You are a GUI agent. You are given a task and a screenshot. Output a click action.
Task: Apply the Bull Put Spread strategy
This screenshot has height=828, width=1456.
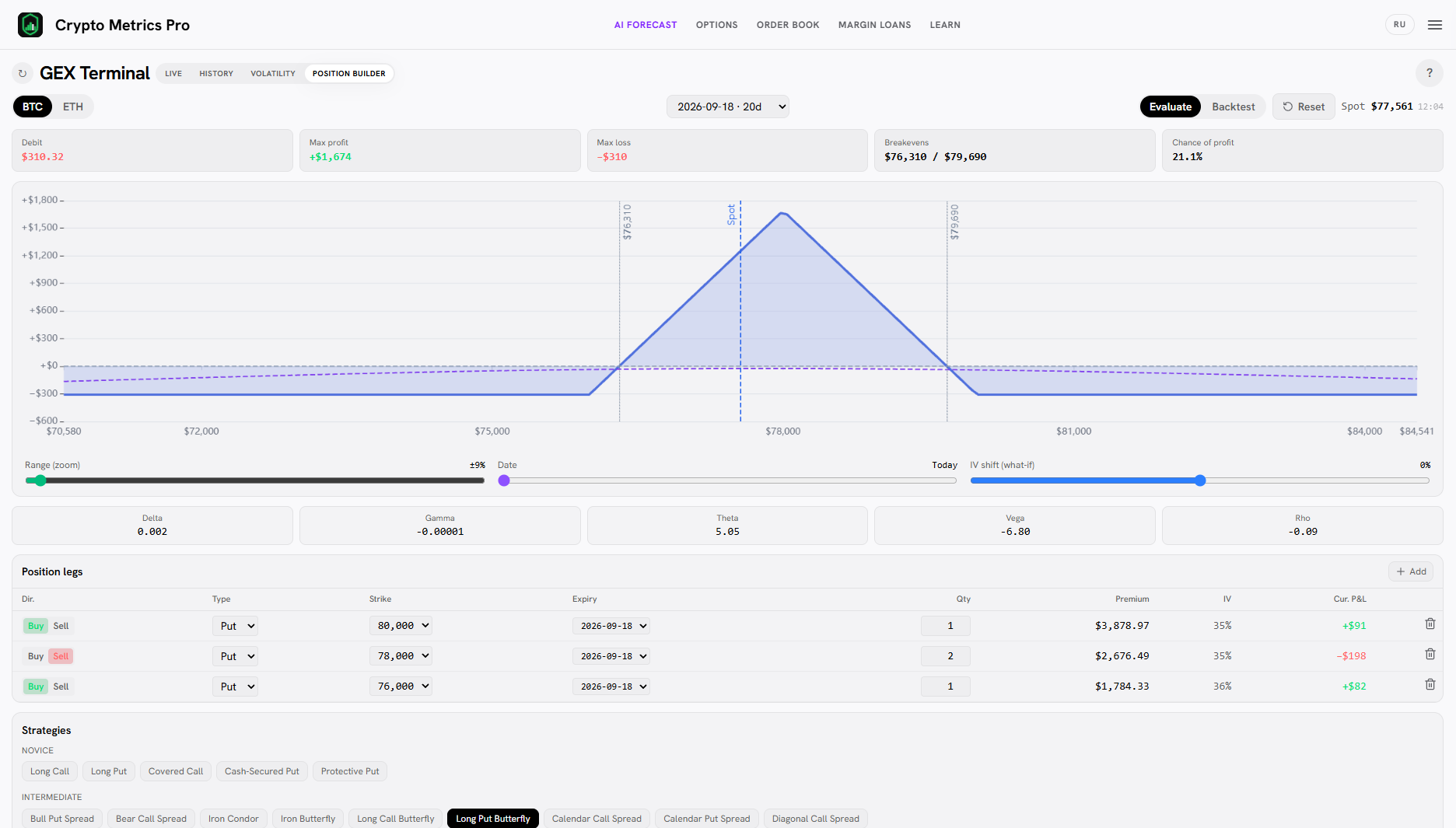pos(62,819)
